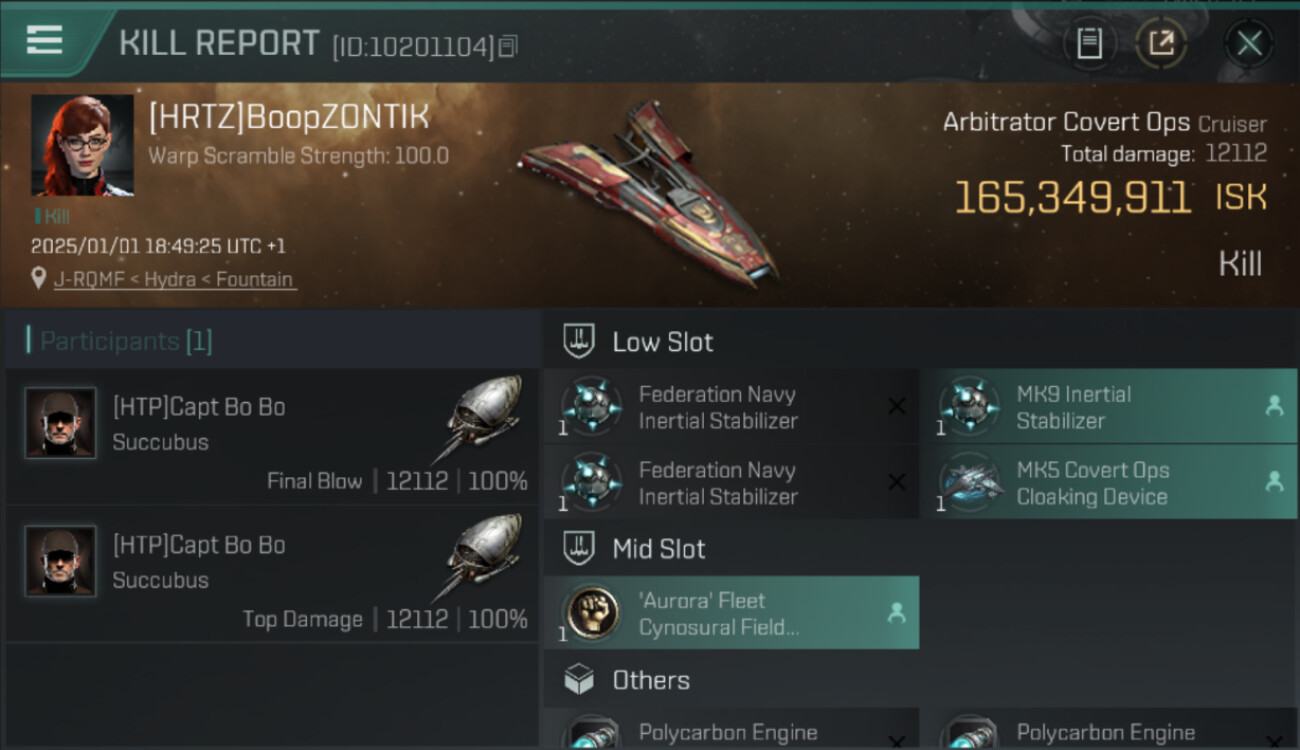Open the clipboard notes icon
The image size is (1300, 750).
1089,44
